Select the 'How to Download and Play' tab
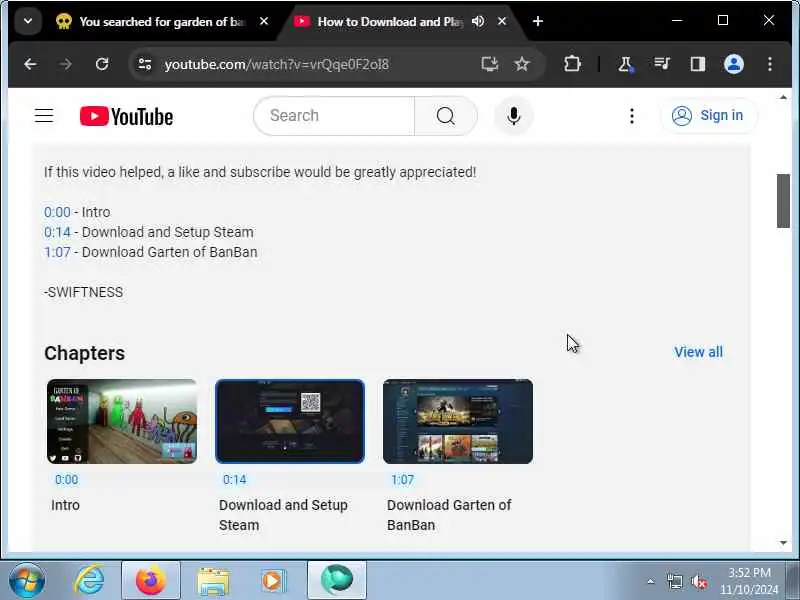 (x=390, y=21)
